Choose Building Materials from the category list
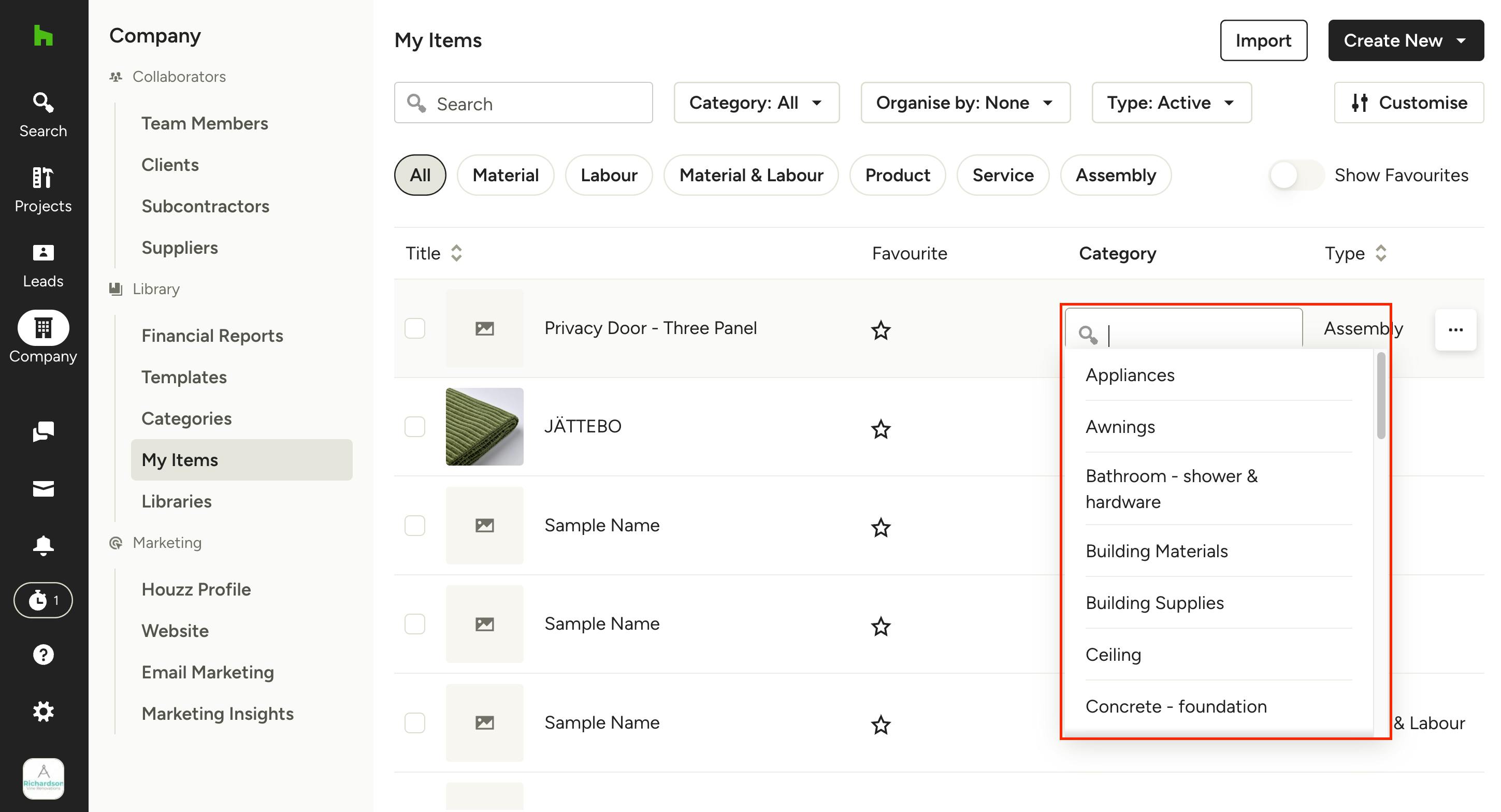Image resolution: width=1501 pixels, height=812 pixels. coord(1218,551)
